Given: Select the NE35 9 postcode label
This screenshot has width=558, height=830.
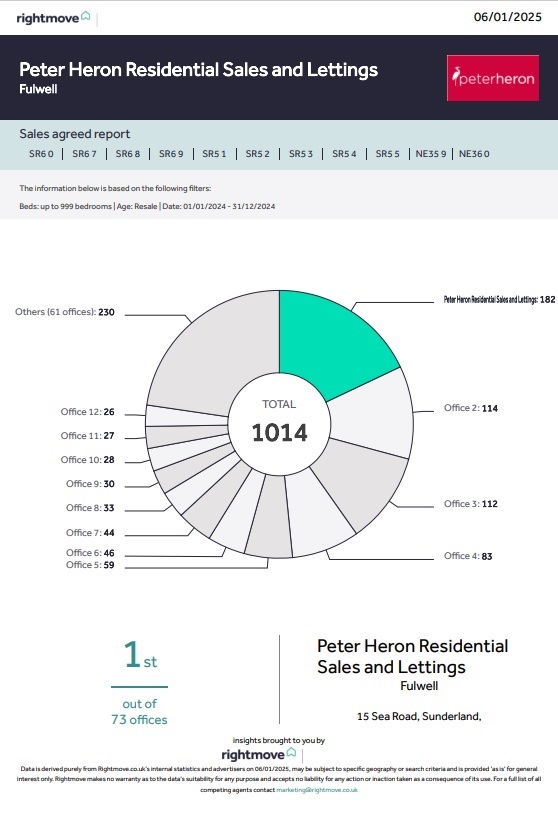Looking at the screenshot, I should click(430, 154).
